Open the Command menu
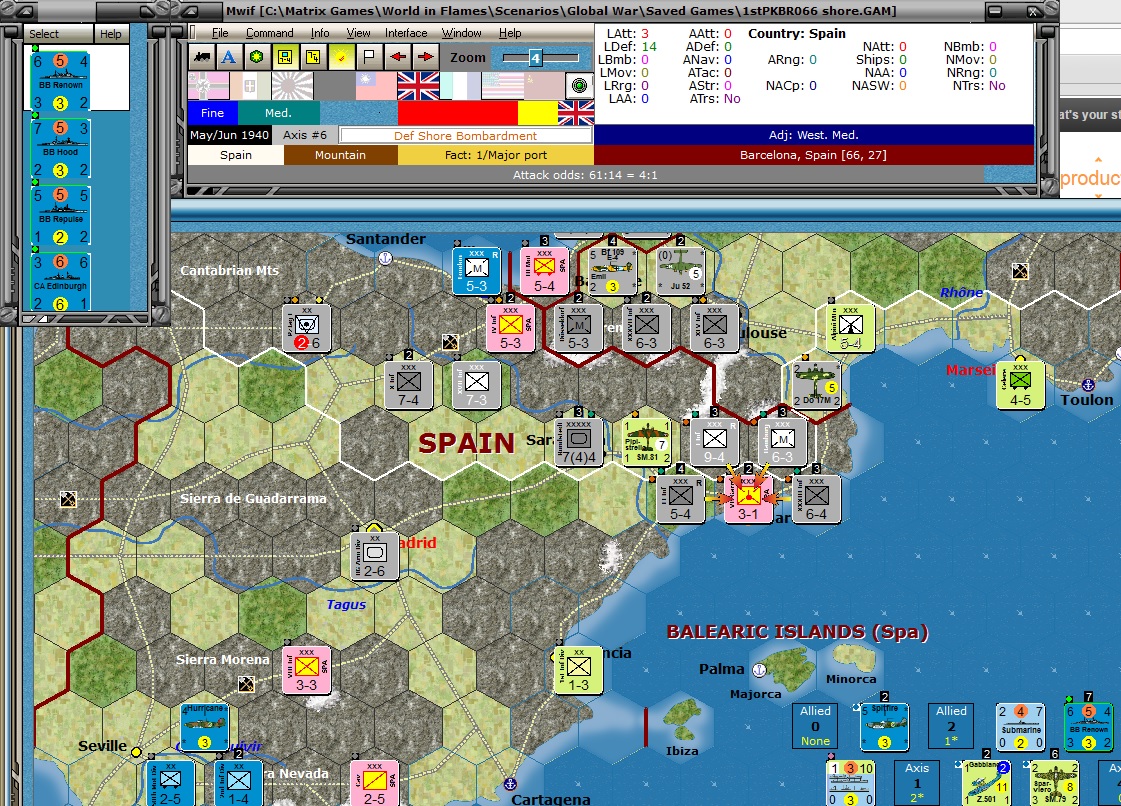Viewport: 1121px width, 806px height. pos(270,33)
